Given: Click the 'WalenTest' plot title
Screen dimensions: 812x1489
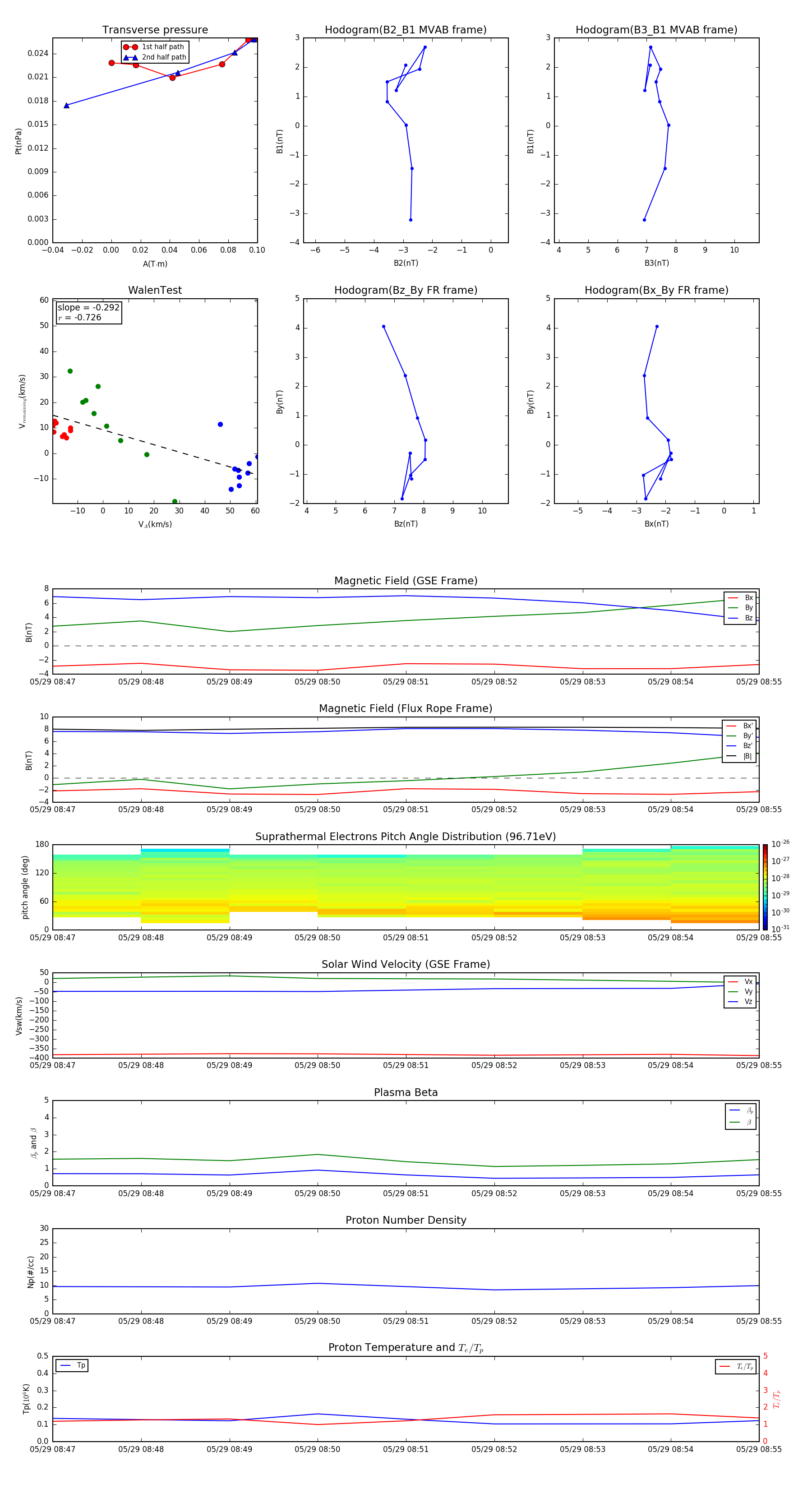Looking at the screenshot, I should [155, 290].
